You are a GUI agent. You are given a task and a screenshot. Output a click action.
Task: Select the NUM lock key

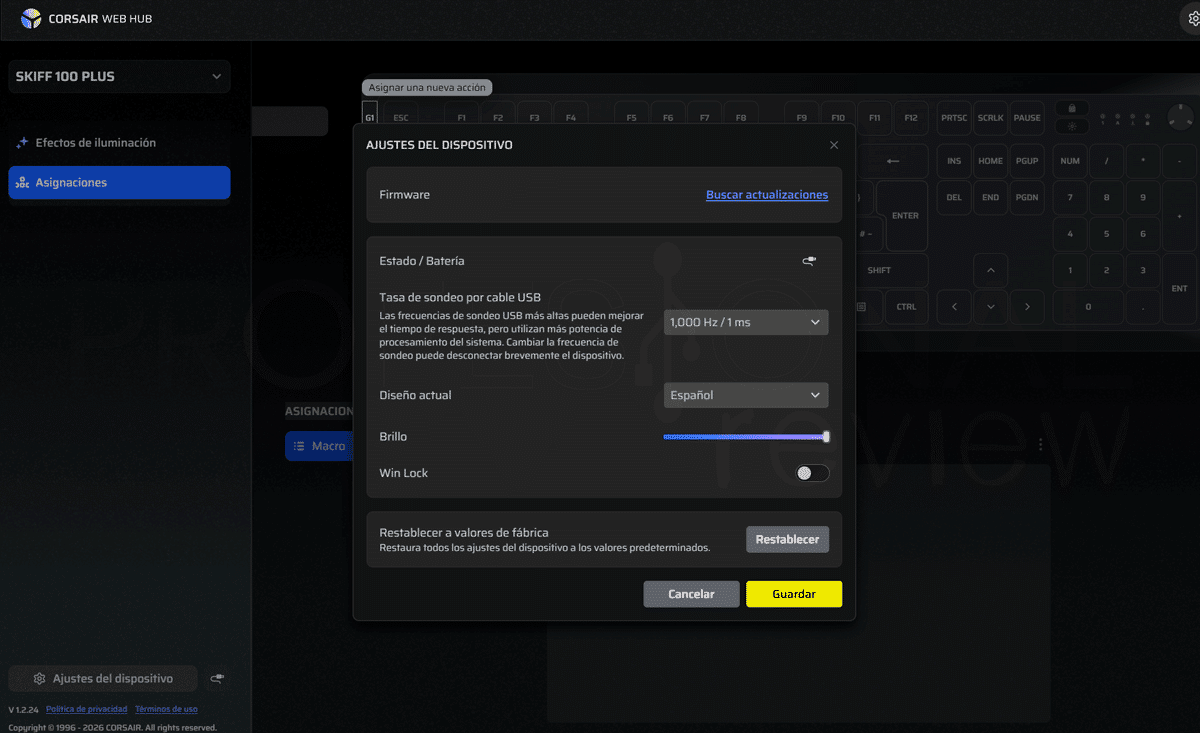[x=1070, y=161]
